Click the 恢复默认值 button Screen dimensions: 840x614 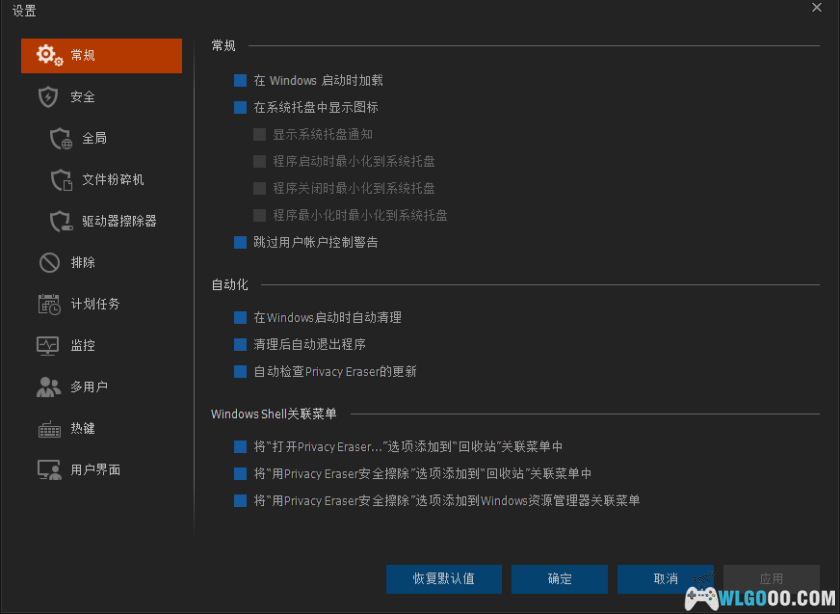[x=443, y=578]
